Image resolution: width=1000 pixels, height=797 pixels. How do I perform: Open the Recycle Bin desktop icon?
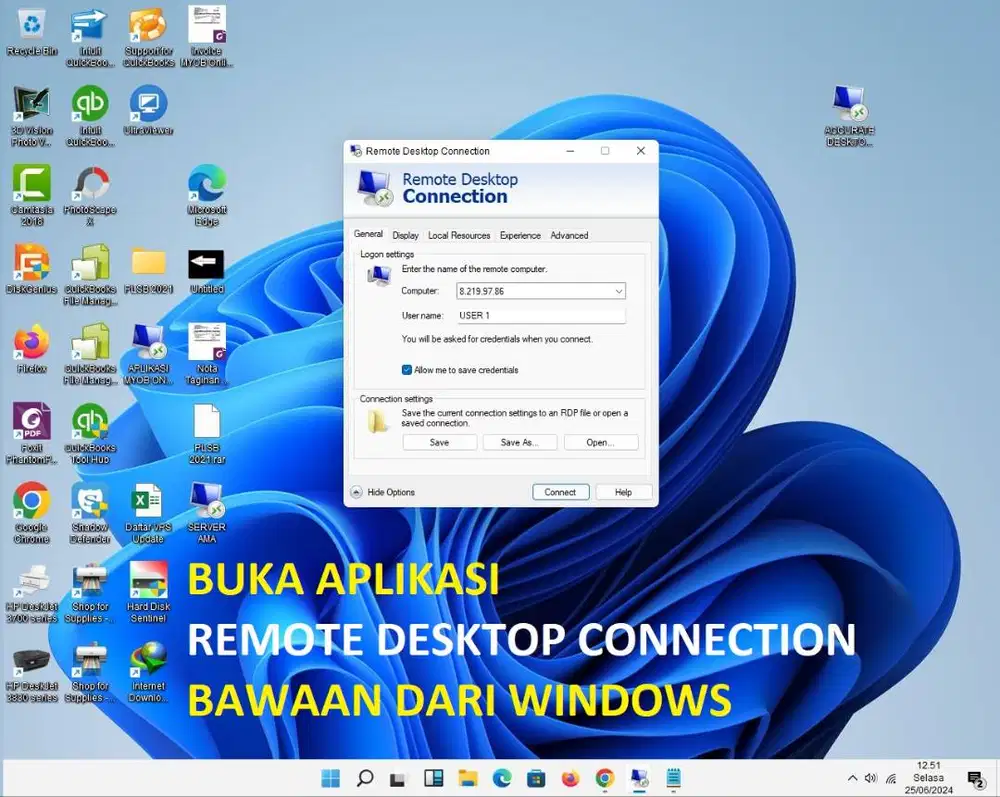[31, 26]
